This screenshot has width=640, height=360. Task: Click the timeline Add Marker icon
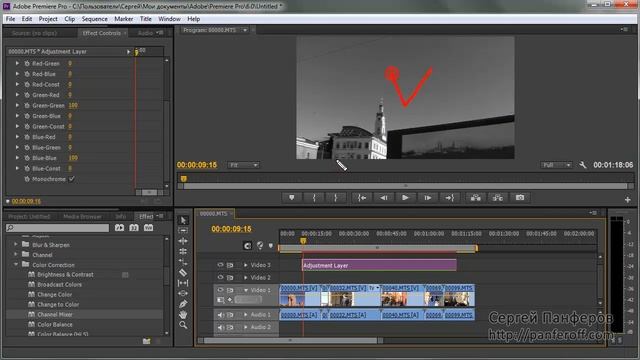pos(271,246)
